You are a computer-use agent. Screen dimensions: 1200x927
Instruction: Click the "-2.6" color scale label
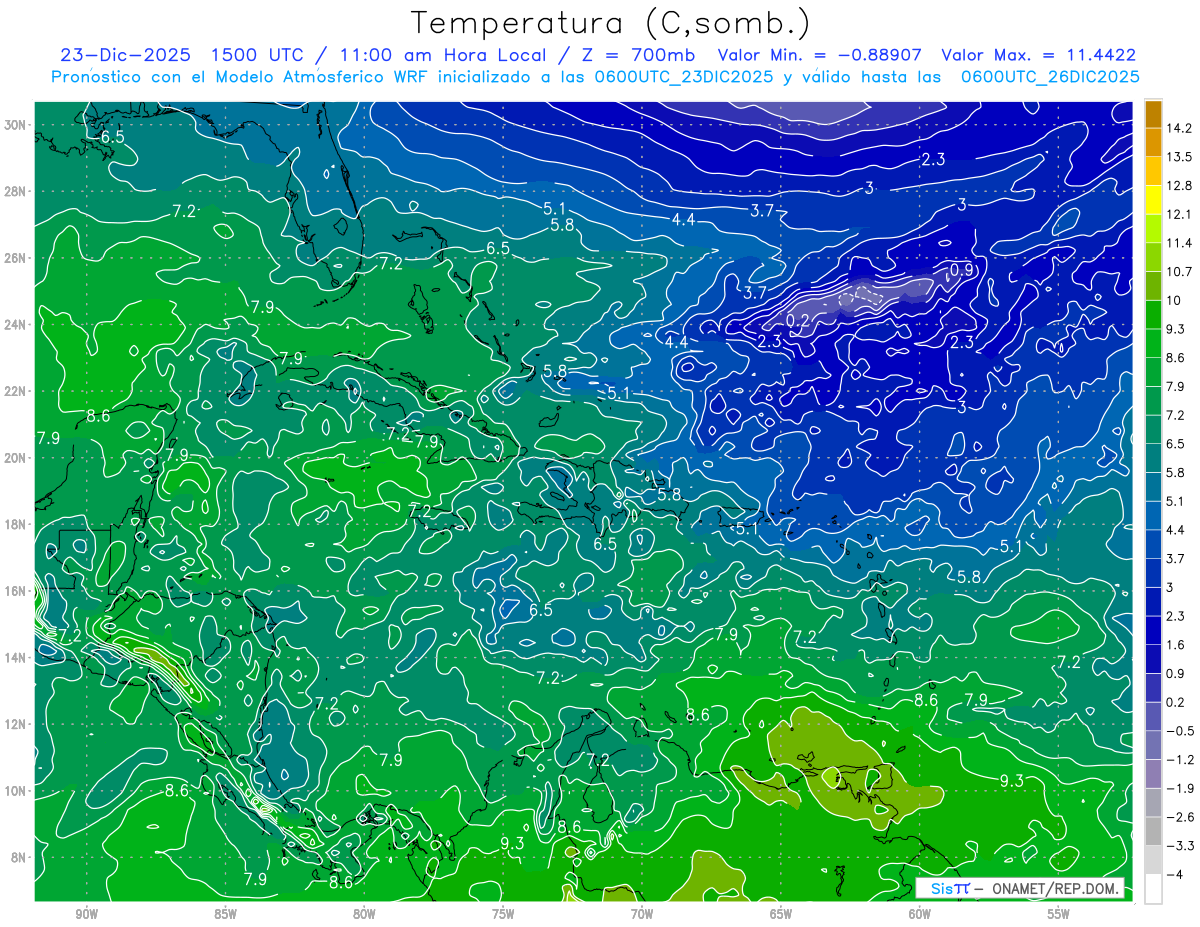coord(1182,818)
